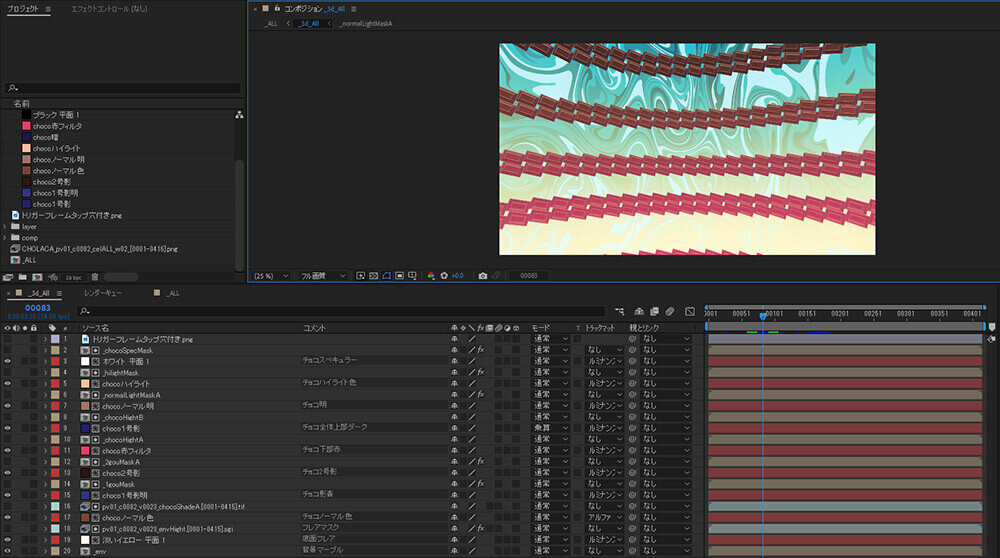Toggle Shy layers hide switch in timeline
The width and height of the screenshot is (1000, 558).
[x=639, y=311]
